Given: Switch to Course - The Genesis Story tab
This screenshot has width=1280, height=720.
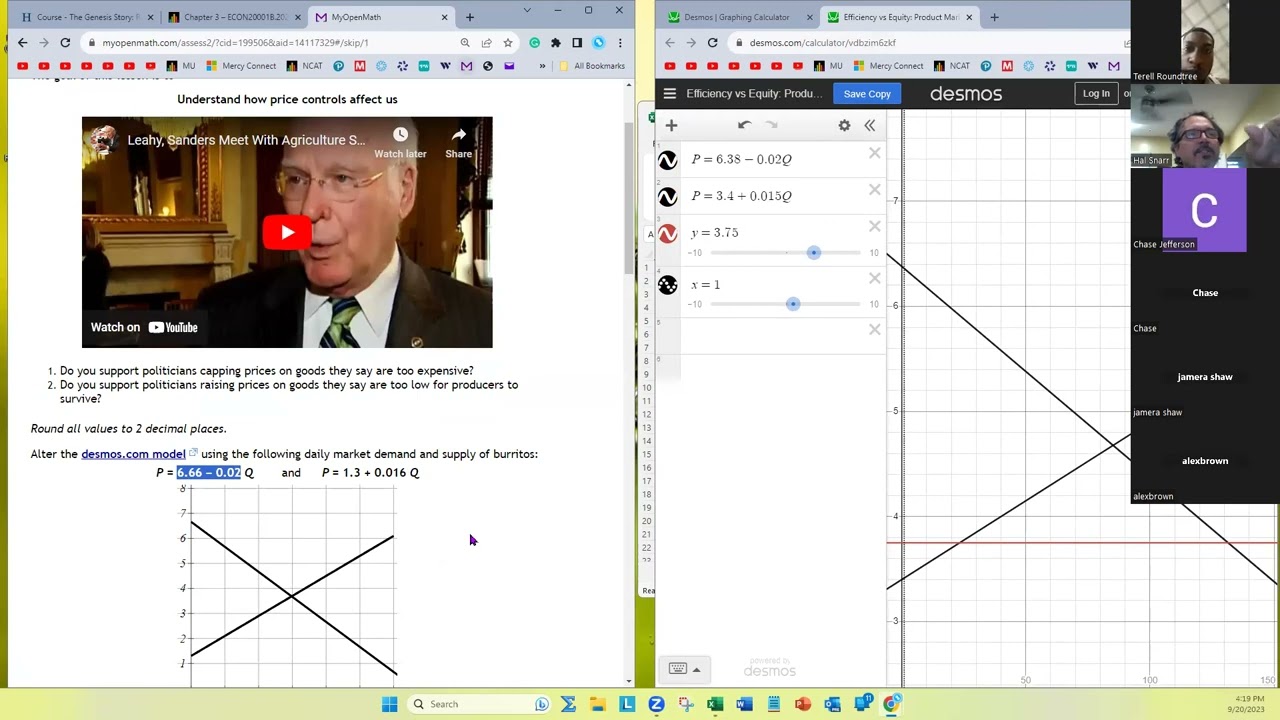Looking at the screenshot, I should (86, 17).
